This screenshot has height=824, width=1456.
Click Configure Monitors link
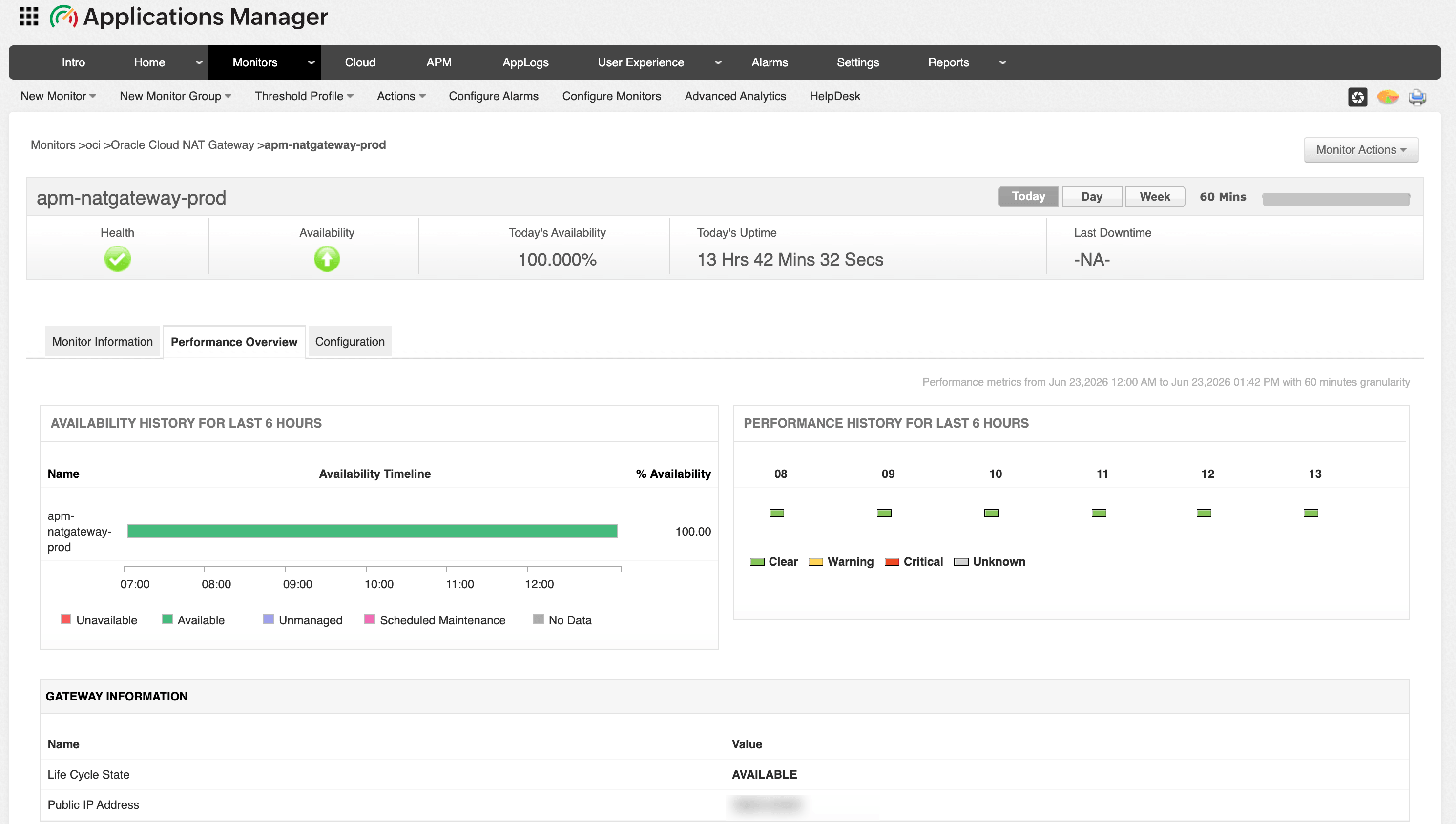point(611,96)
